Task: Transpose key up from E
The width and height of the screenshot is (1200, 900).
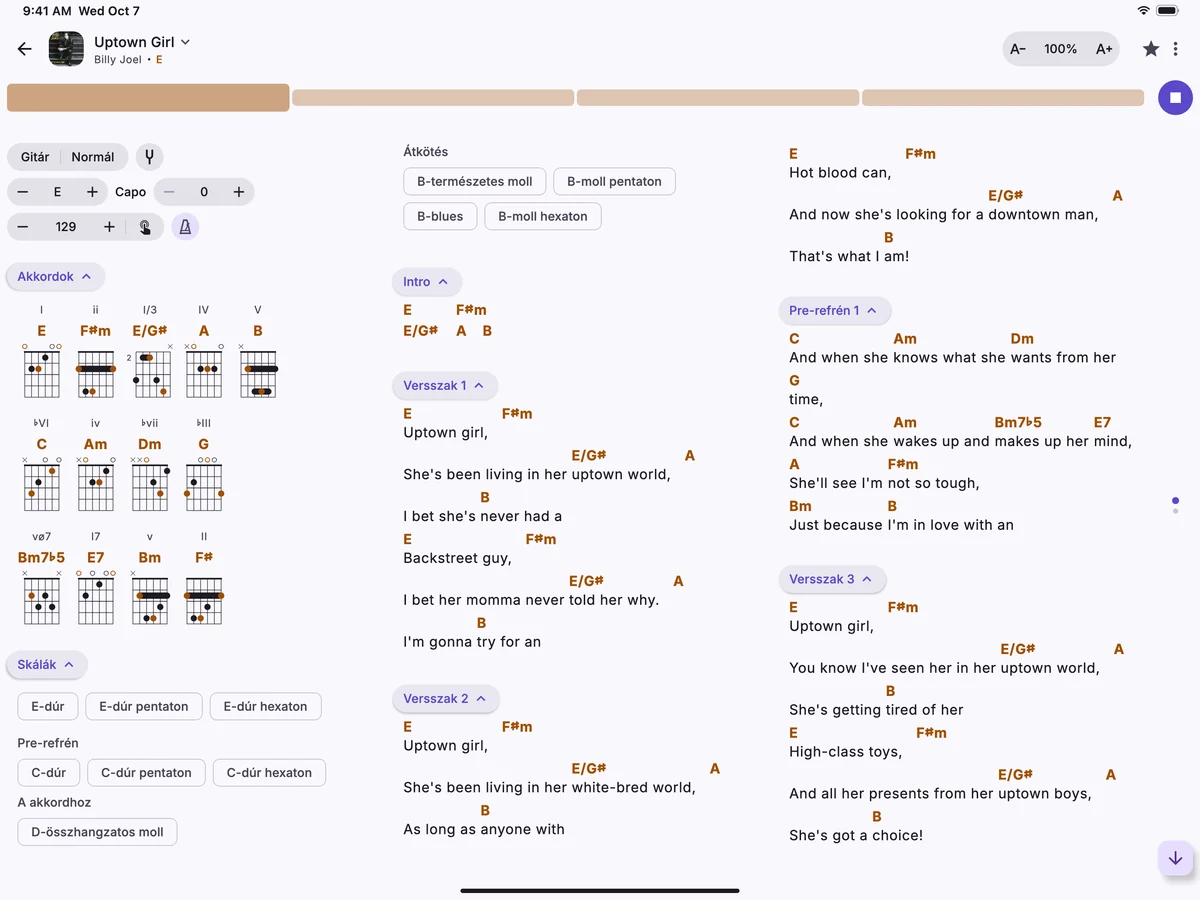Action: (92, 192)
